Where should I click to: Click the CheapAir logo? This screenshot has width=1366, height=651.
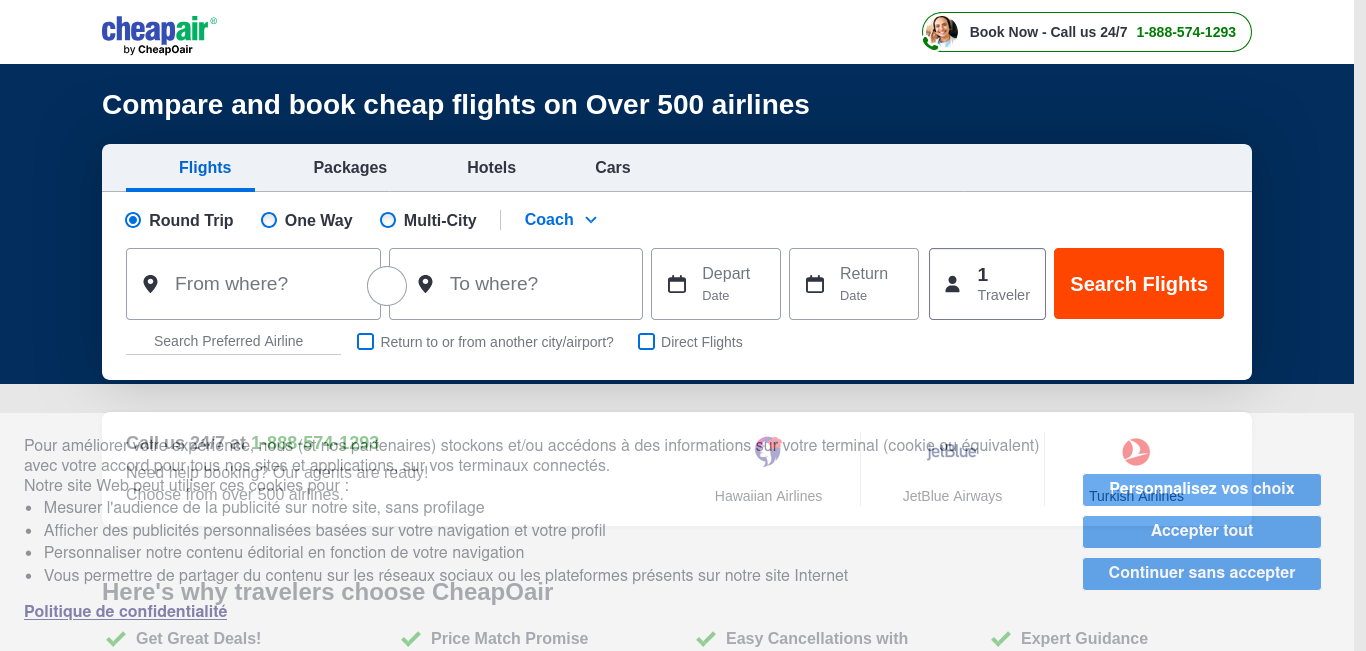tap(159, 35)
